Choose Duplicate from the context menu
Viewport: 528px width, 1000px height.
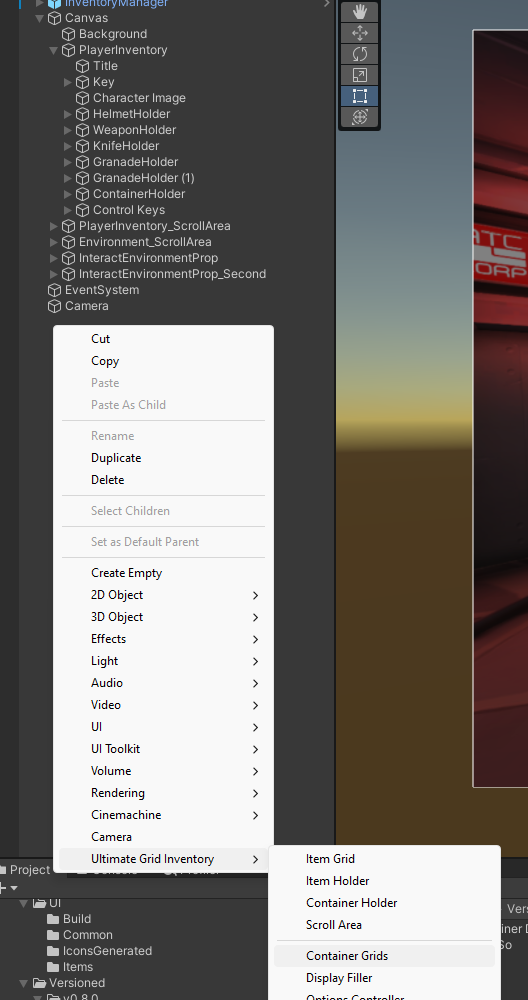point(163,458)
